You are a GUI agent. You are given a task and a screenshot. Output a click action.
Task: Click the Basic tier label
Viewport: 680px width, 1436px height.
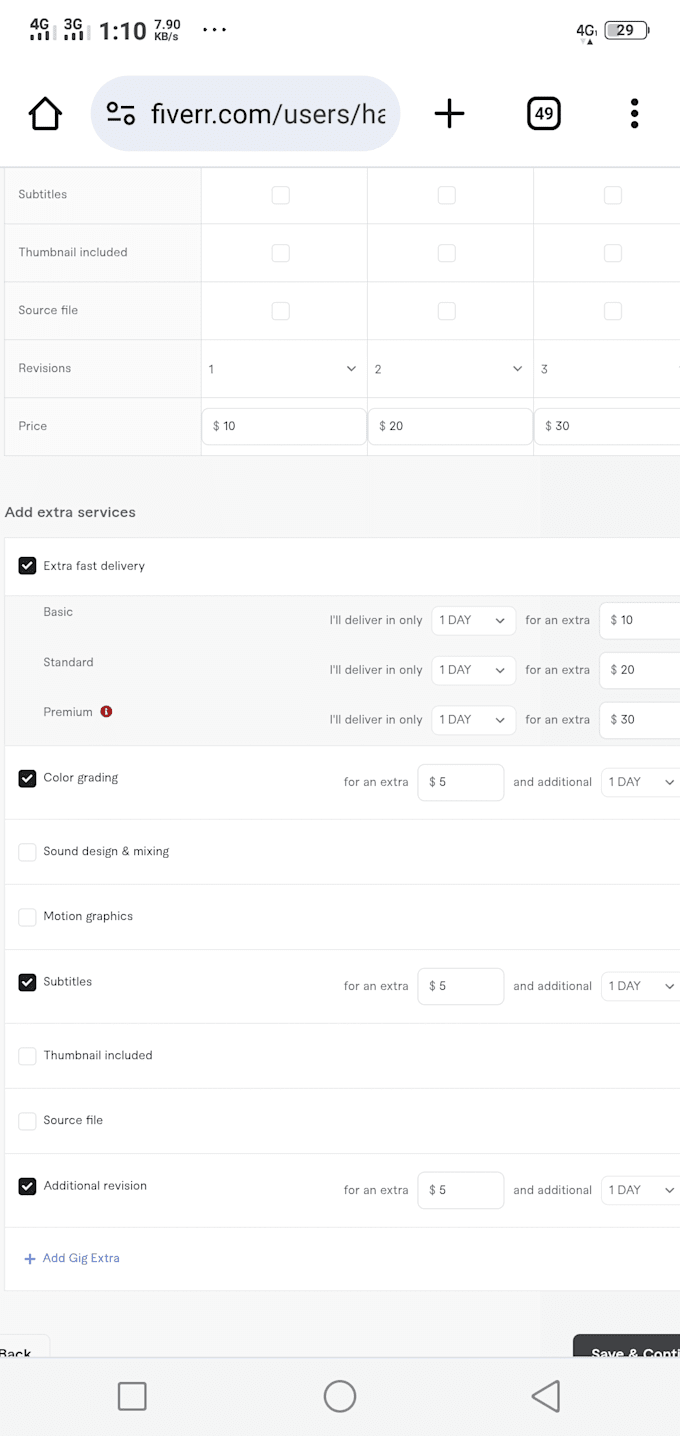[x=58, y=612]
